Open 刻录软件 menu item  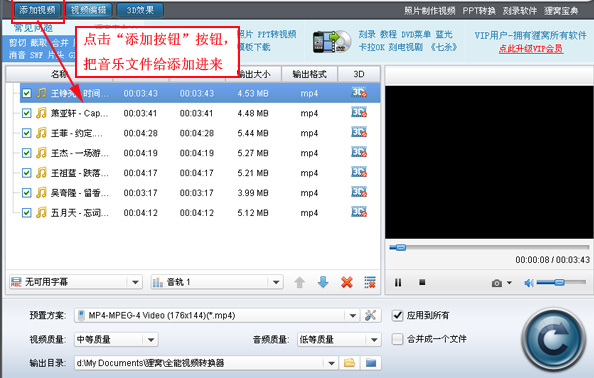point(520,11)
